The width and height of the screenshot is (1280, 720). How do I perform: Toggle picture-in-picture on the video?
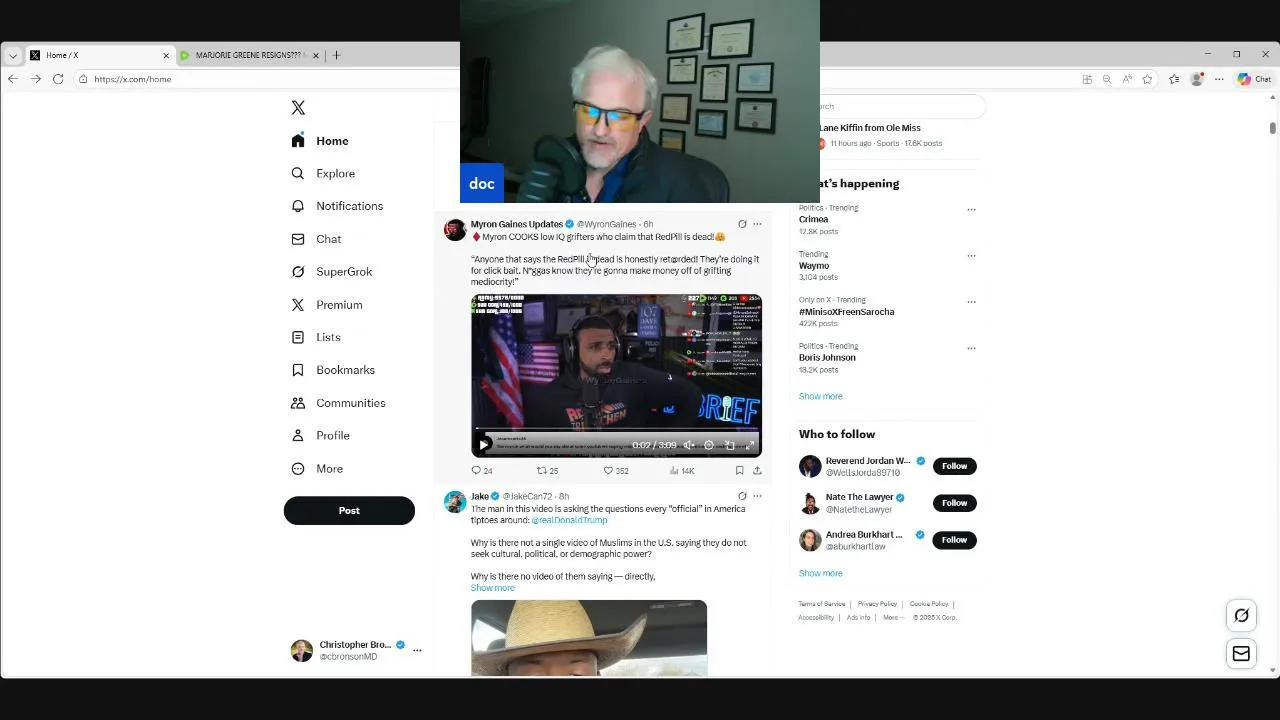[729, 445]
